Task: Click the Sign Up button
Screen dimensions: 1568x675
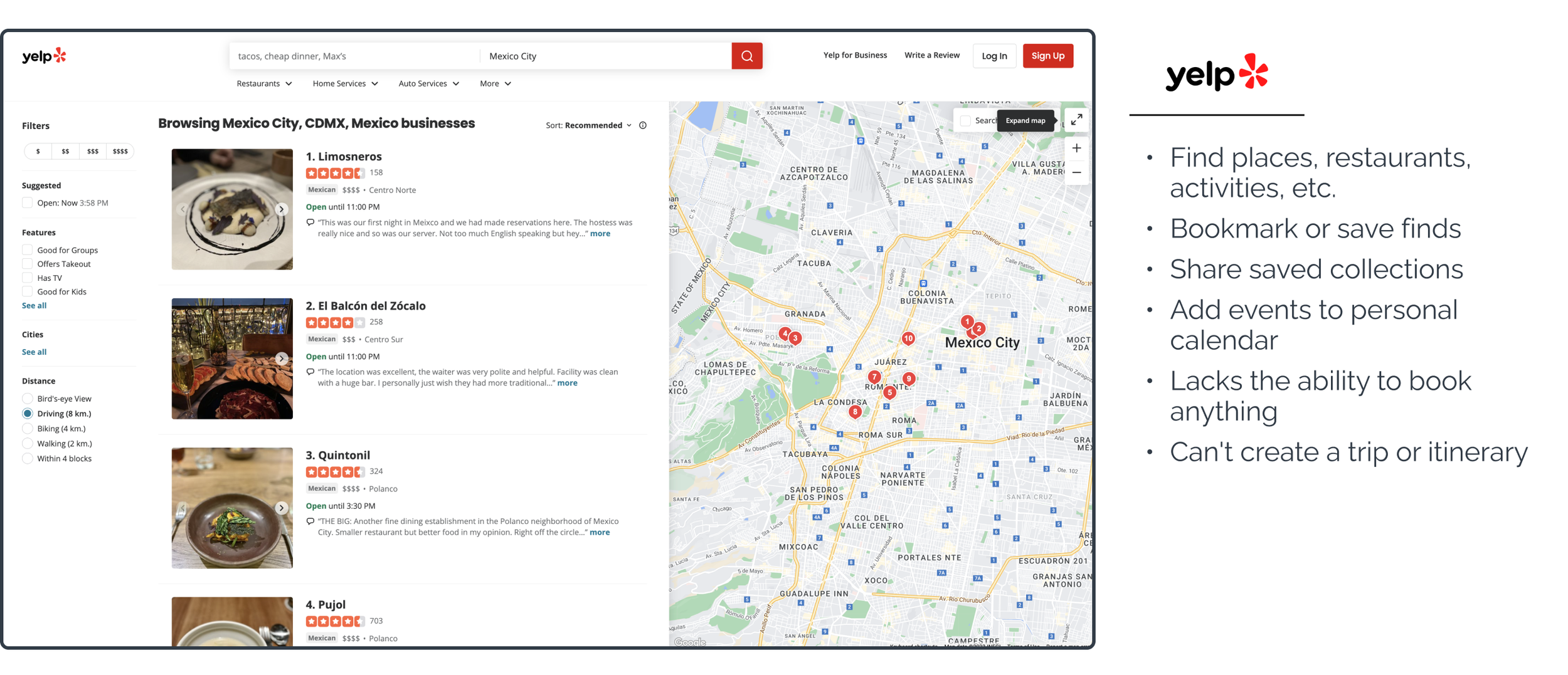Action: coord(1047,56)
